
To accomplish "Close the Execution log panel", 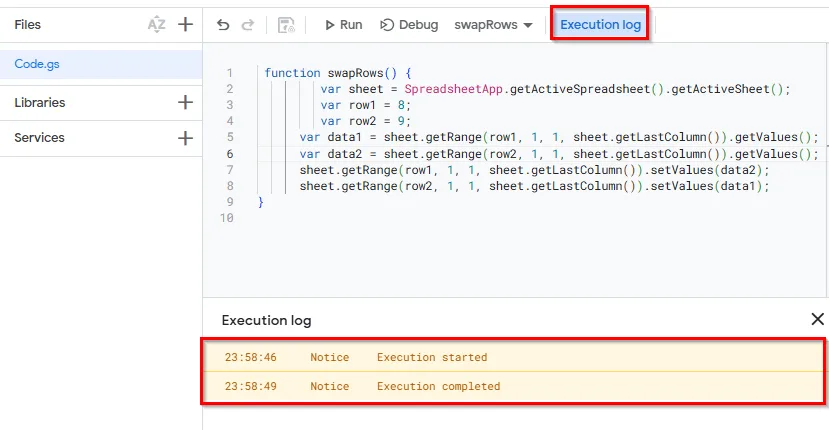I will (x=817, y=319).
